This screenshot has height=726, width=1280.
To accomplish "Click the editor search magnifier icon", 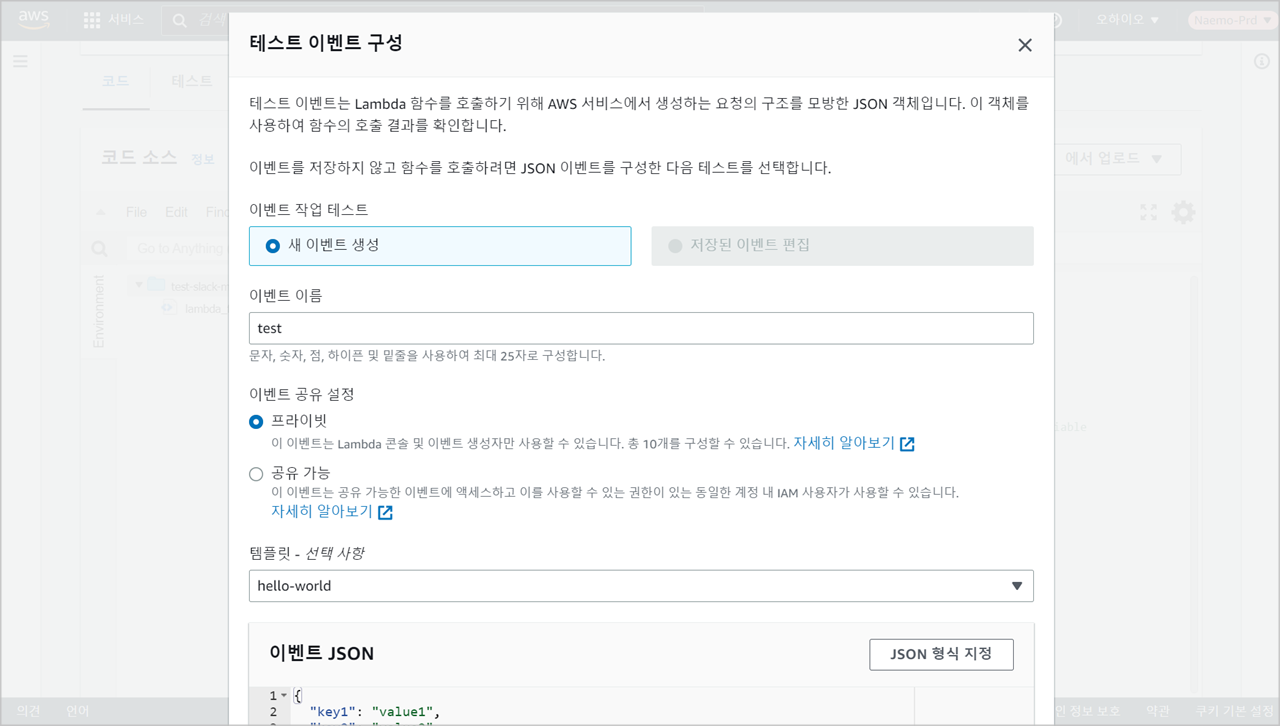I will click(99, 248).
